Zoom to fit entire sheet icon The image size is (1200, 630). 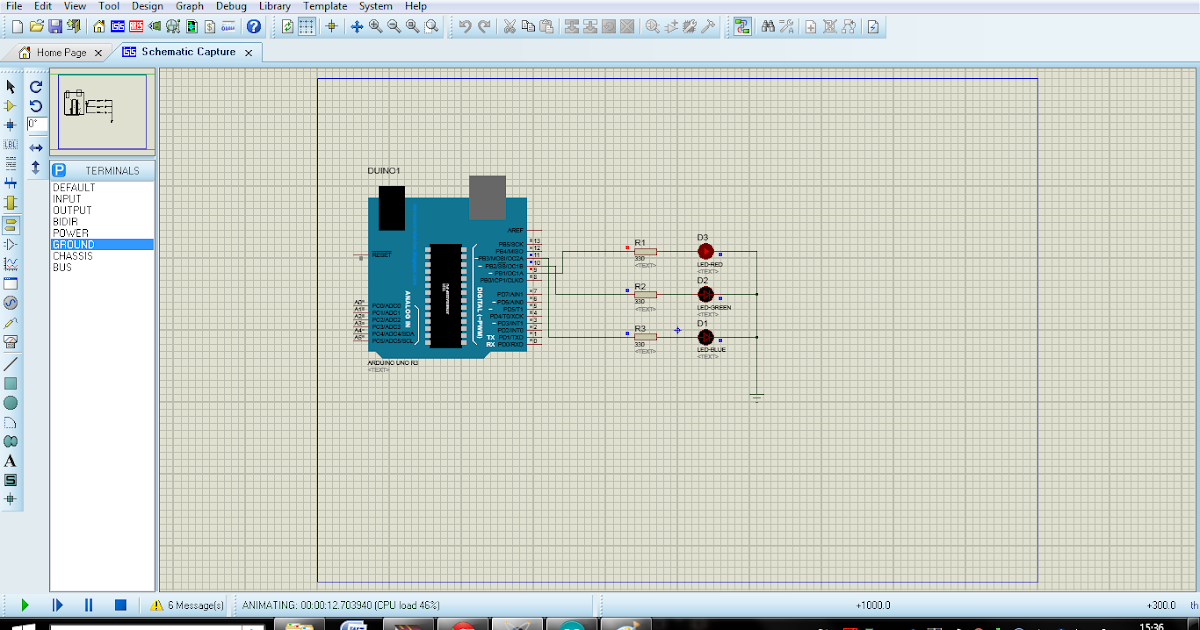(412, 27)
